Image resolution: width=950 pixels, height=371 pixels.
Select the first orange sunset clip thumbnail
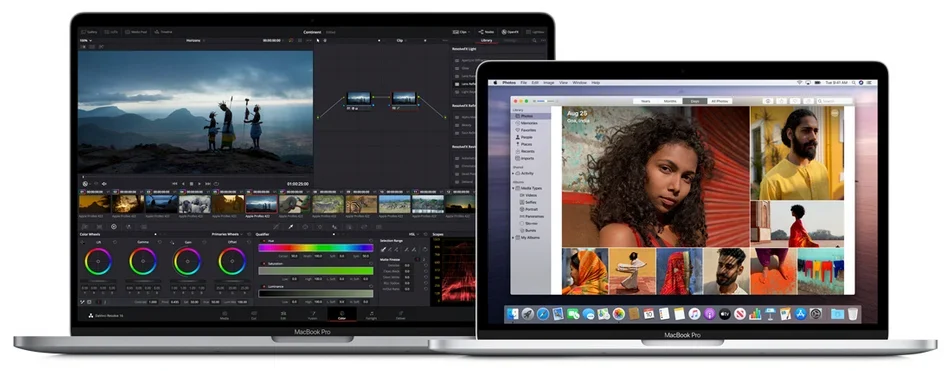[x=95, y=204]
